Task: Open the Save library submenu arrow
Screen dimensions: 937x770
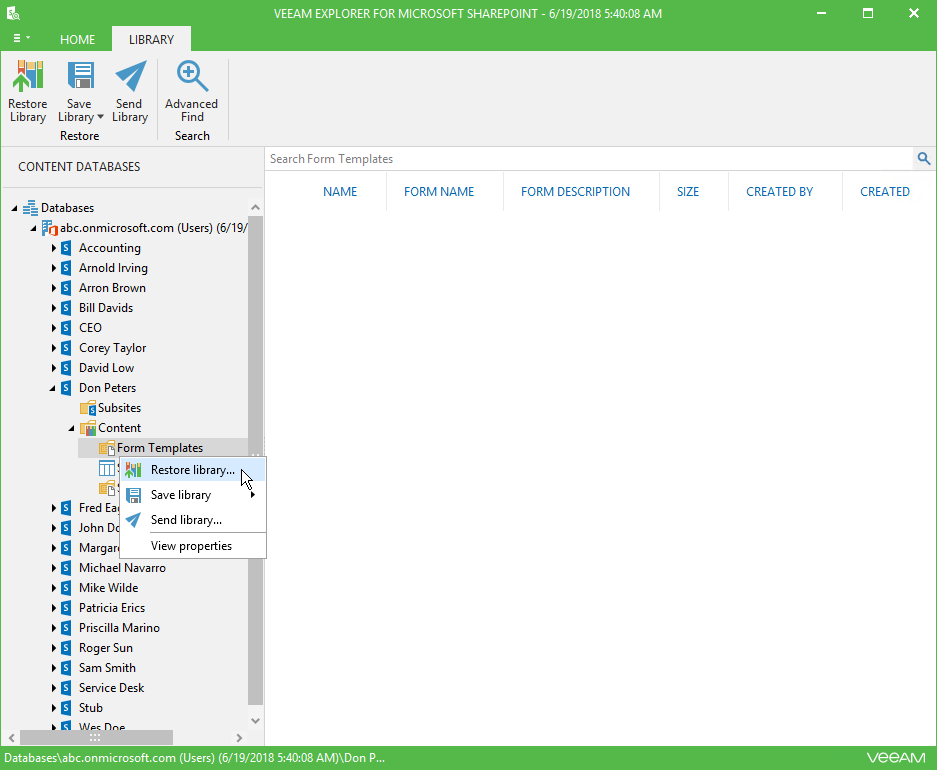Action: point(253,495)
